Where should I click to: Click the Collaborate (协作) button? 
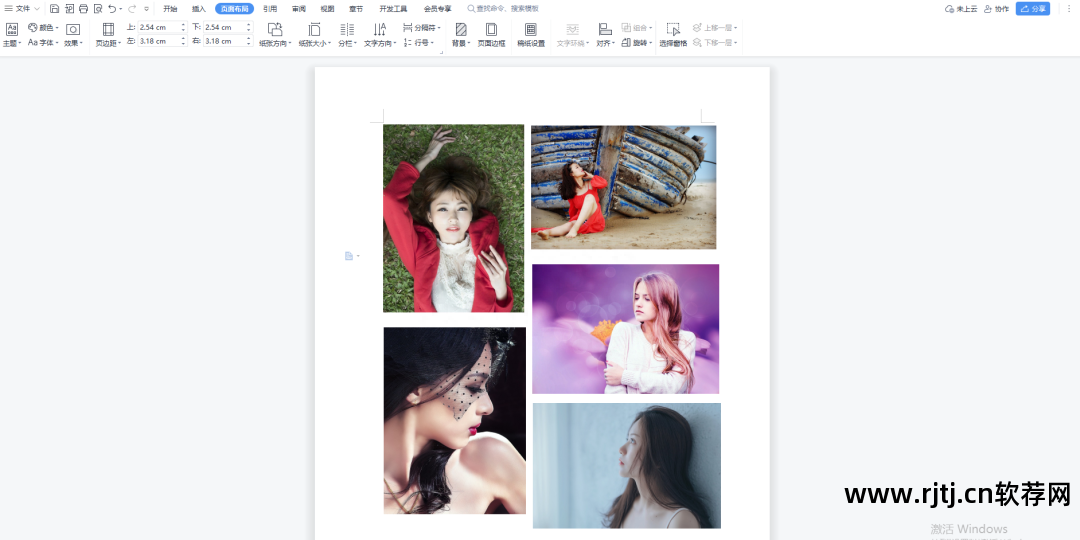996,9
